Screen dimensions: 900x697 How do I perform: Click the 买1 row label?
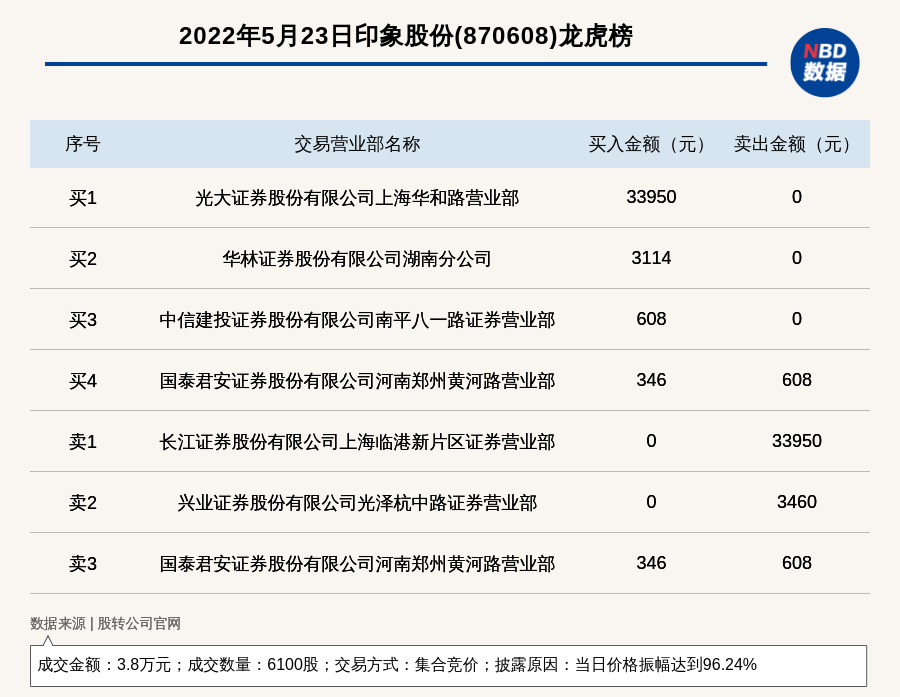(83, 198)
